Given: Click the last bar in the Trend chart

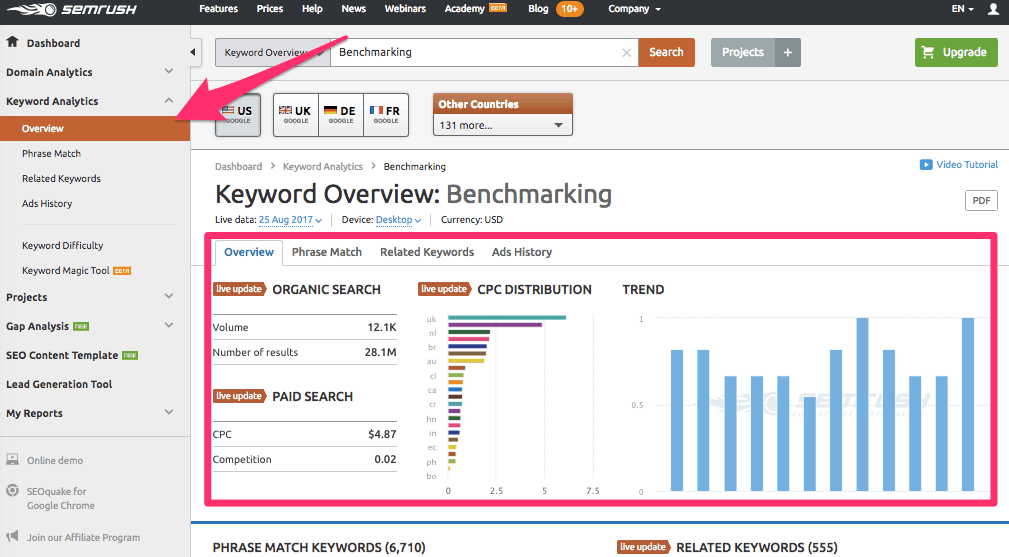Looking at the screenshot, I should pos(968,405).
